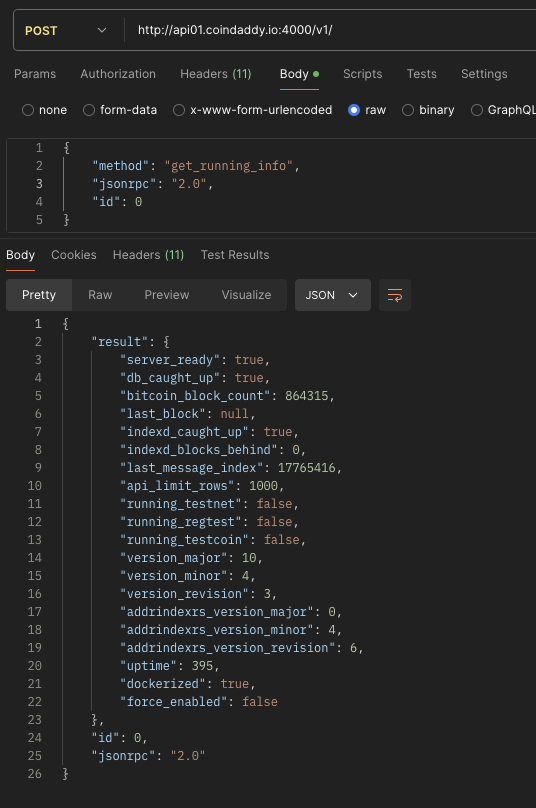
Task: Show the response Cookies tab
Action: click(x=74, y=255)
